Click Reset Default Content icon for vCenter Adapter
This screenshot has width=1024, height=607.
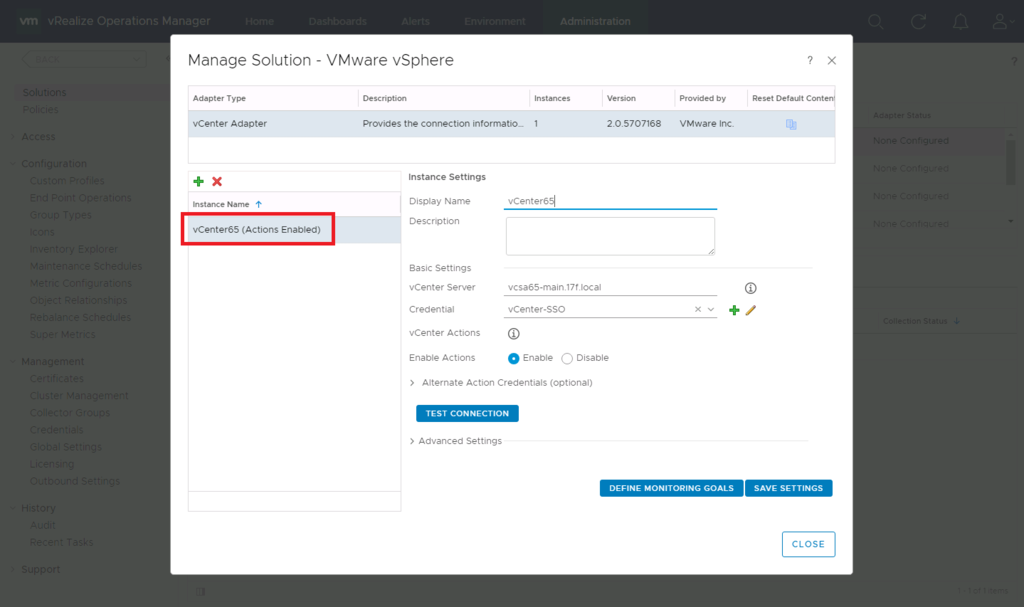click(790, 123)
